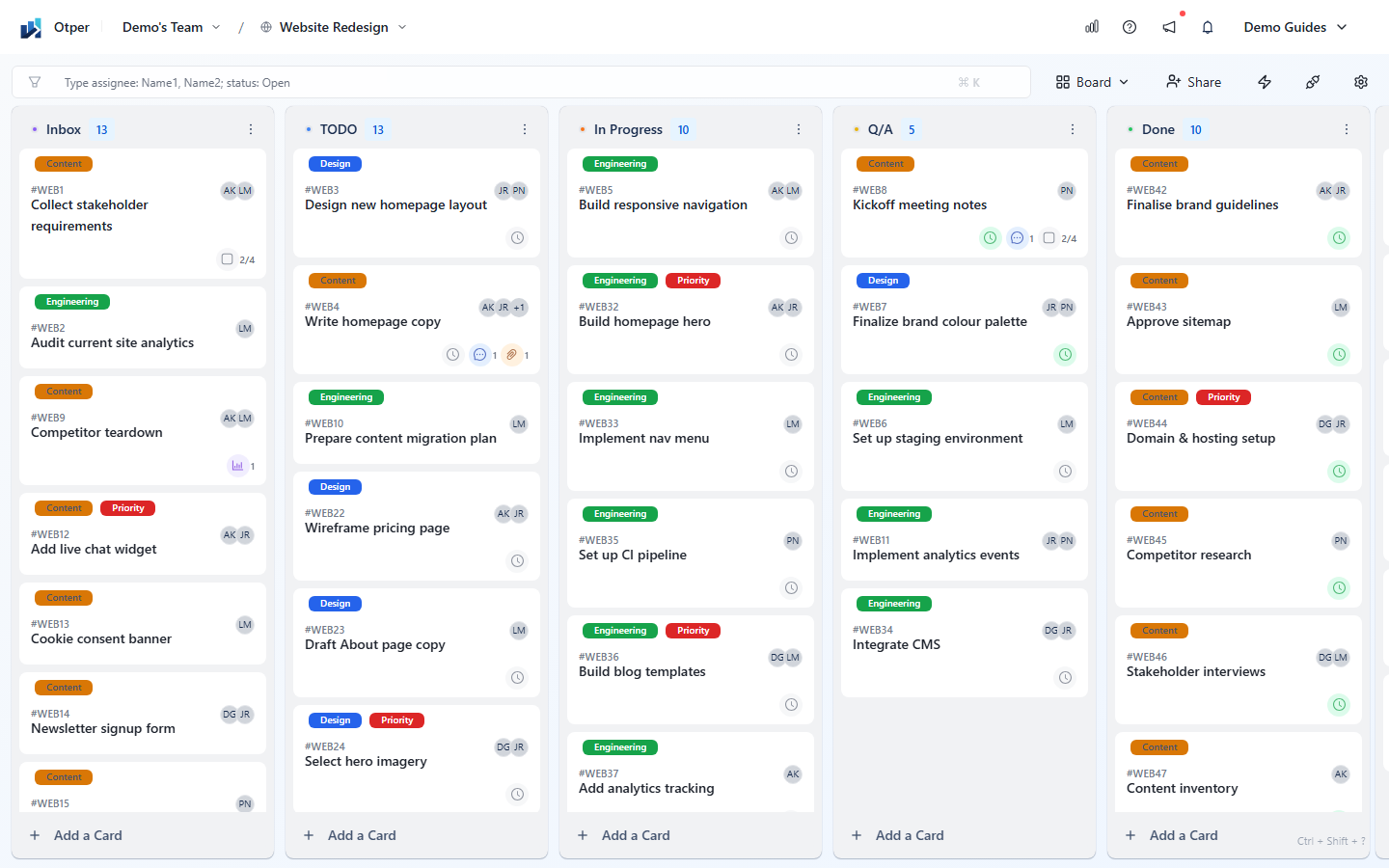
Task: Click comment icon on Kickoff meeting notes card
Action: tap(1017, 238)
